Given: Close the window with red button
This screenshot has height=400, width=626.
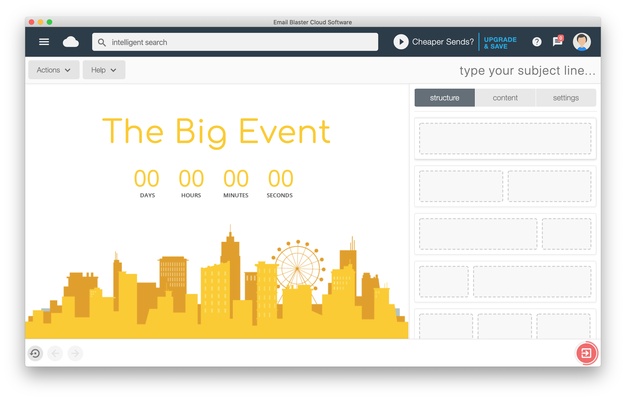Looking at the screenshot, I should click(x=32, y=22).
